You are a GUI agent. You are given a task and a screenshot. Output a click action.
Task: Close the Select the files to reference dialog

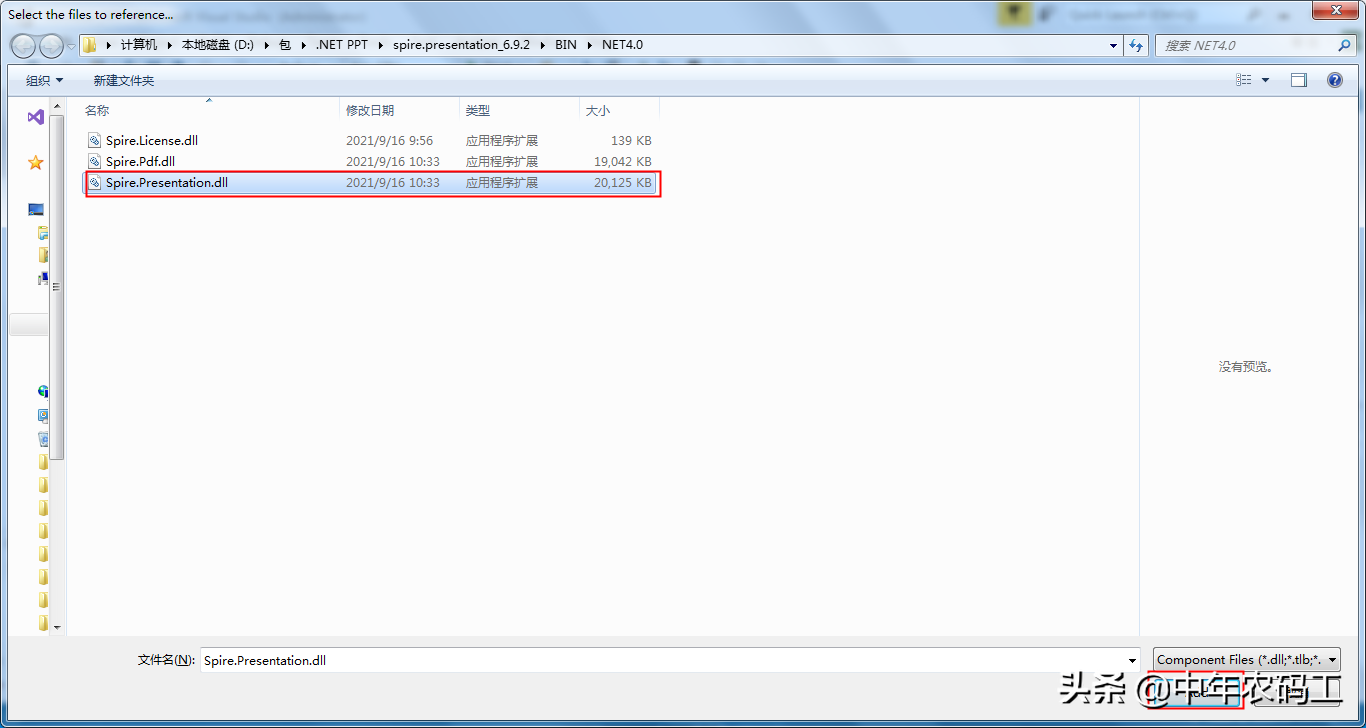pos(1336,10)
